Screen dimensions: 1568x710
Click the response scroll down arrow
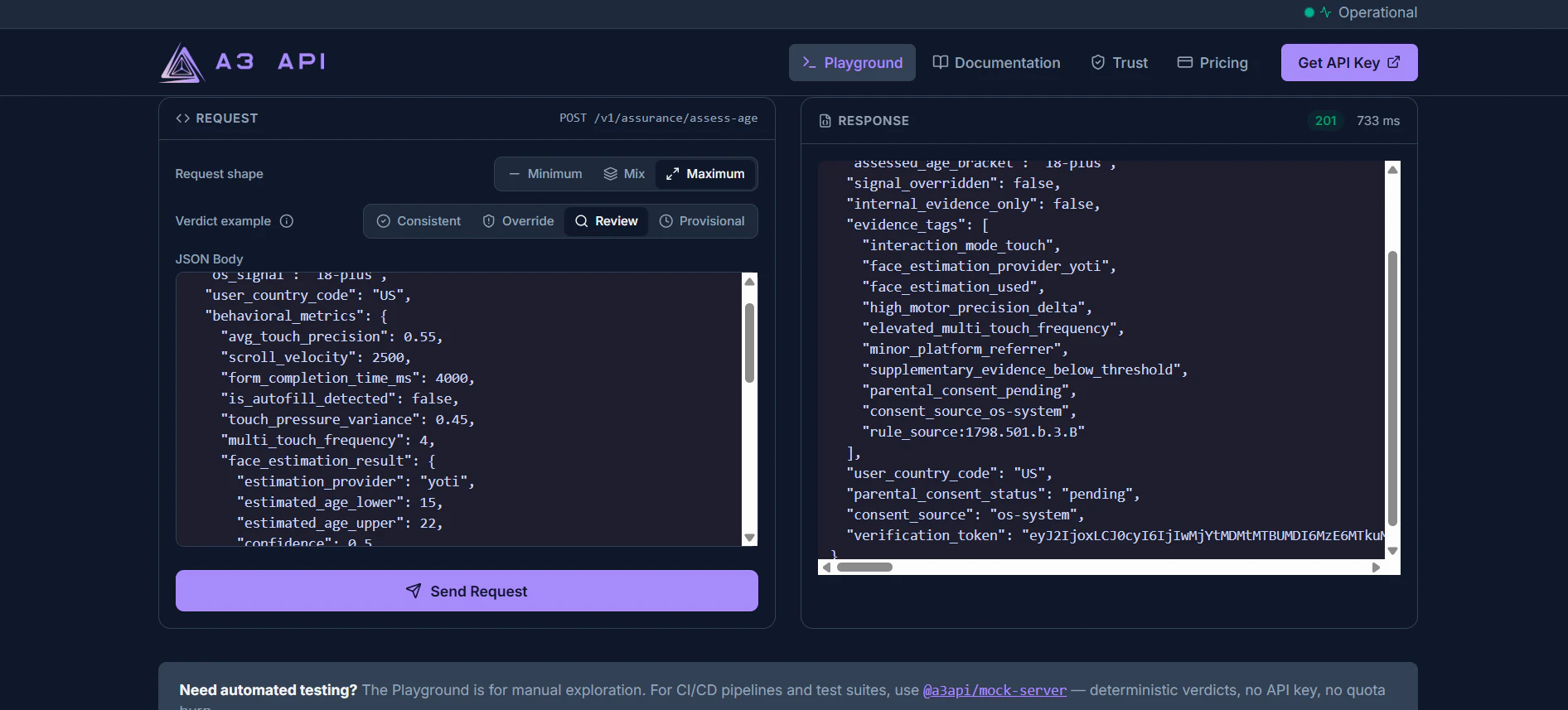[1392, 551]
